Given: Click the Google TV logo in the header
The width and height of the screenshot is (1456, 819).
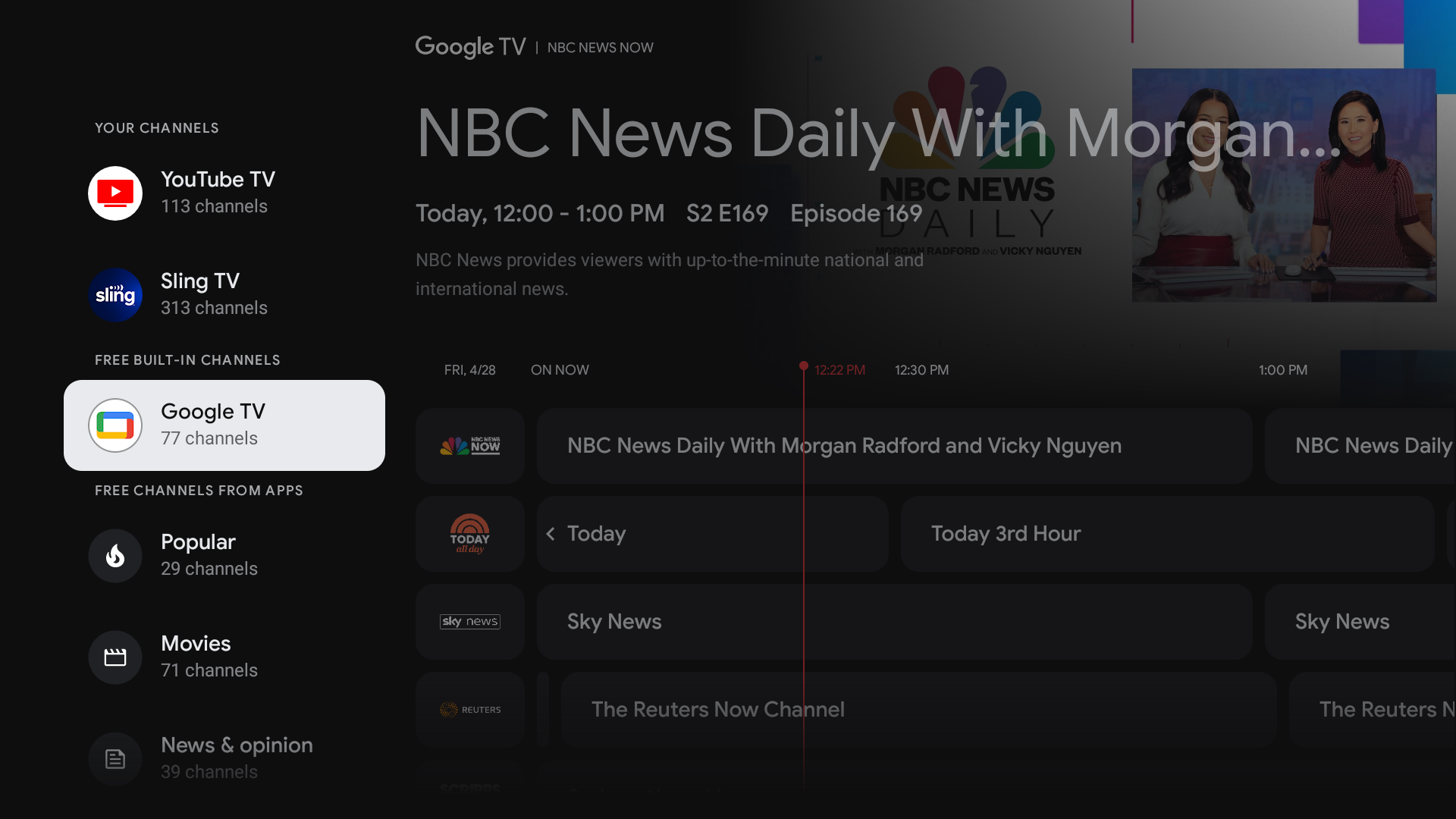Looking at the screenshot, I should (x=469, y=47).
